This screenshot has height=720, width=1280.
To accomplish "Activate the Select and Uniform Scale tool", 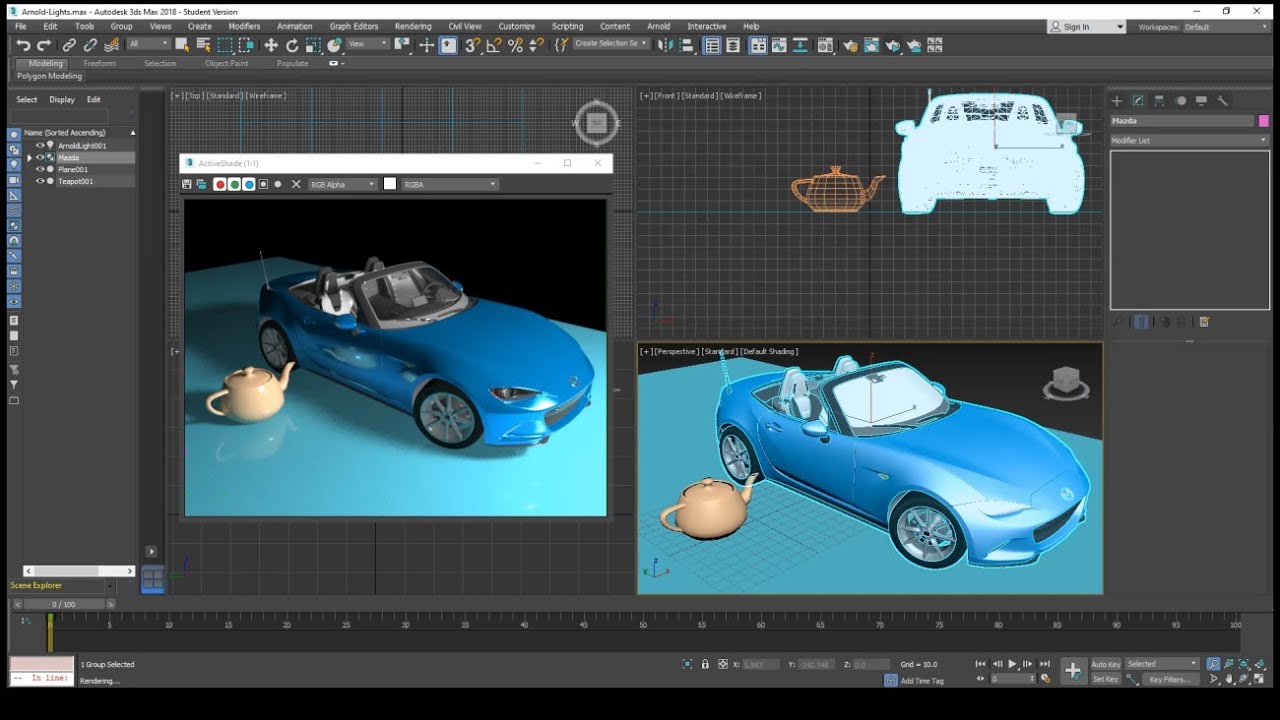I will [313, 45].
